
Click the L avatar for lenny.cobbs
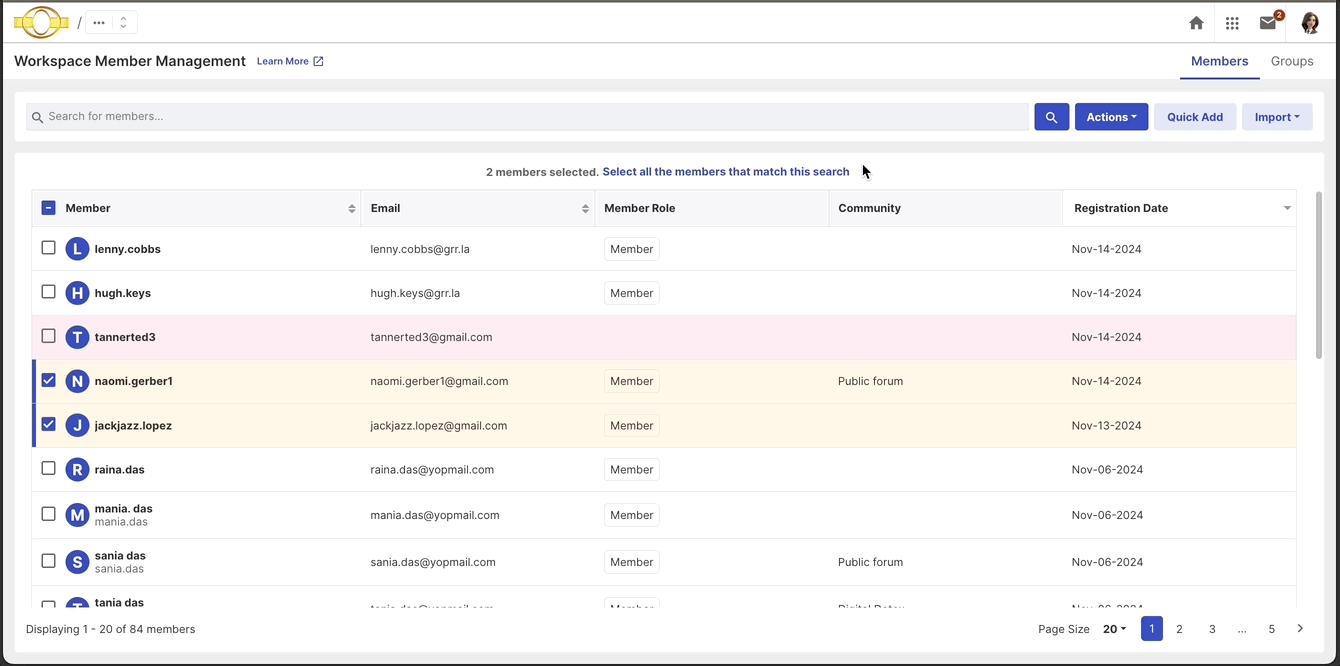click(x=77, y=249)
